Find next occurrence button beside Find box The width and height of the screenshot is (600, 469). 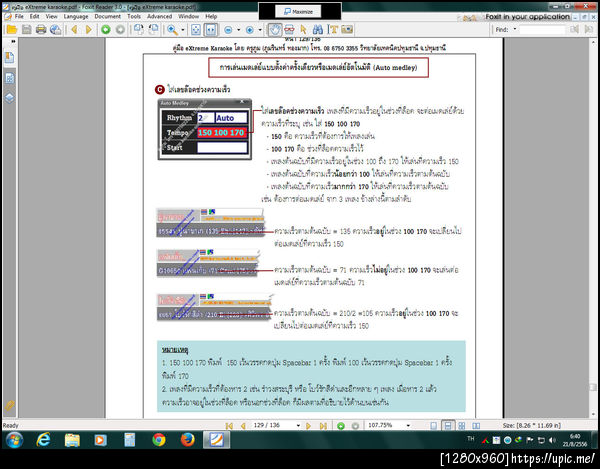[x=589, y=29]
